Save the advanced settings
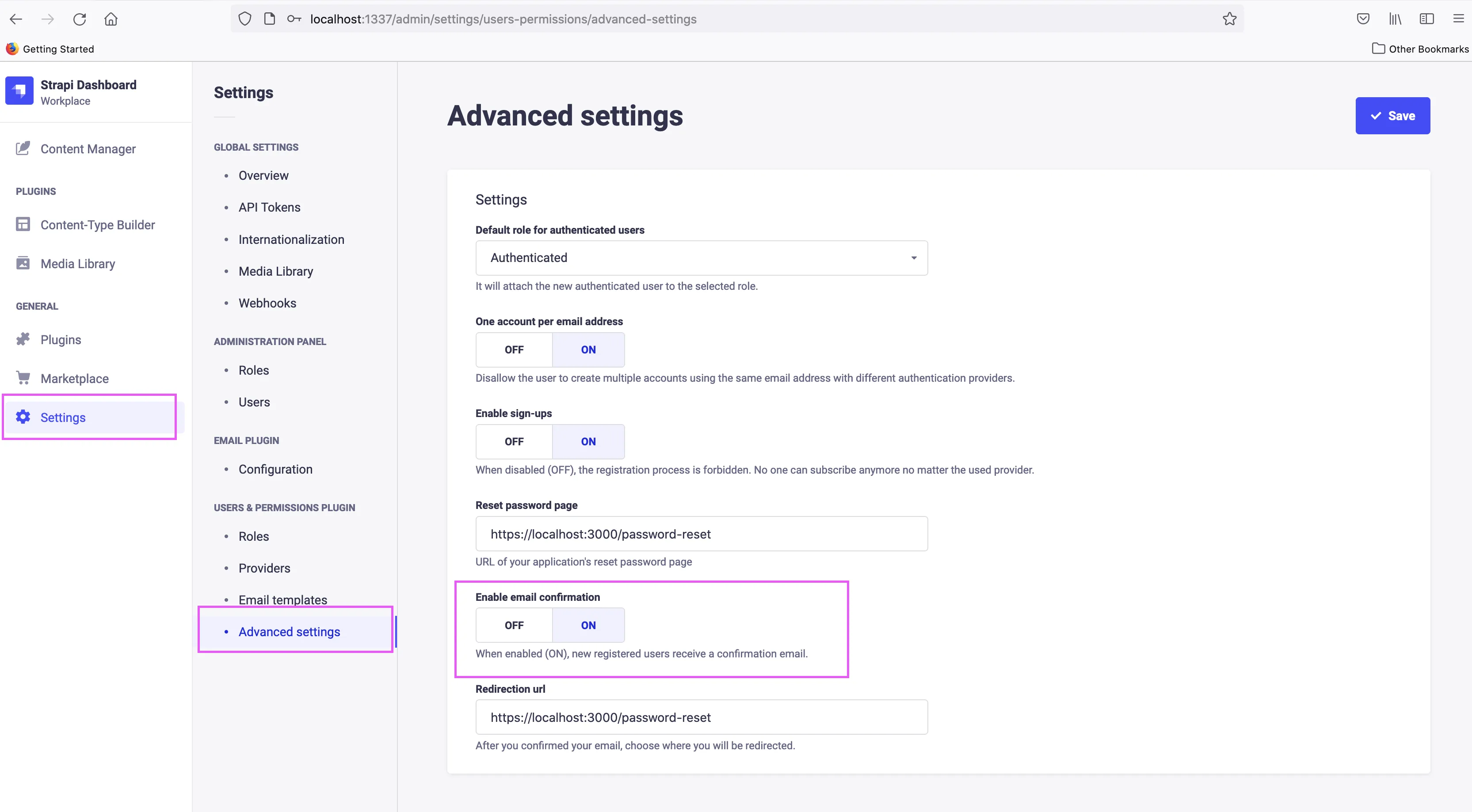Screen dimensions: 1472x812 [1392, 116]
